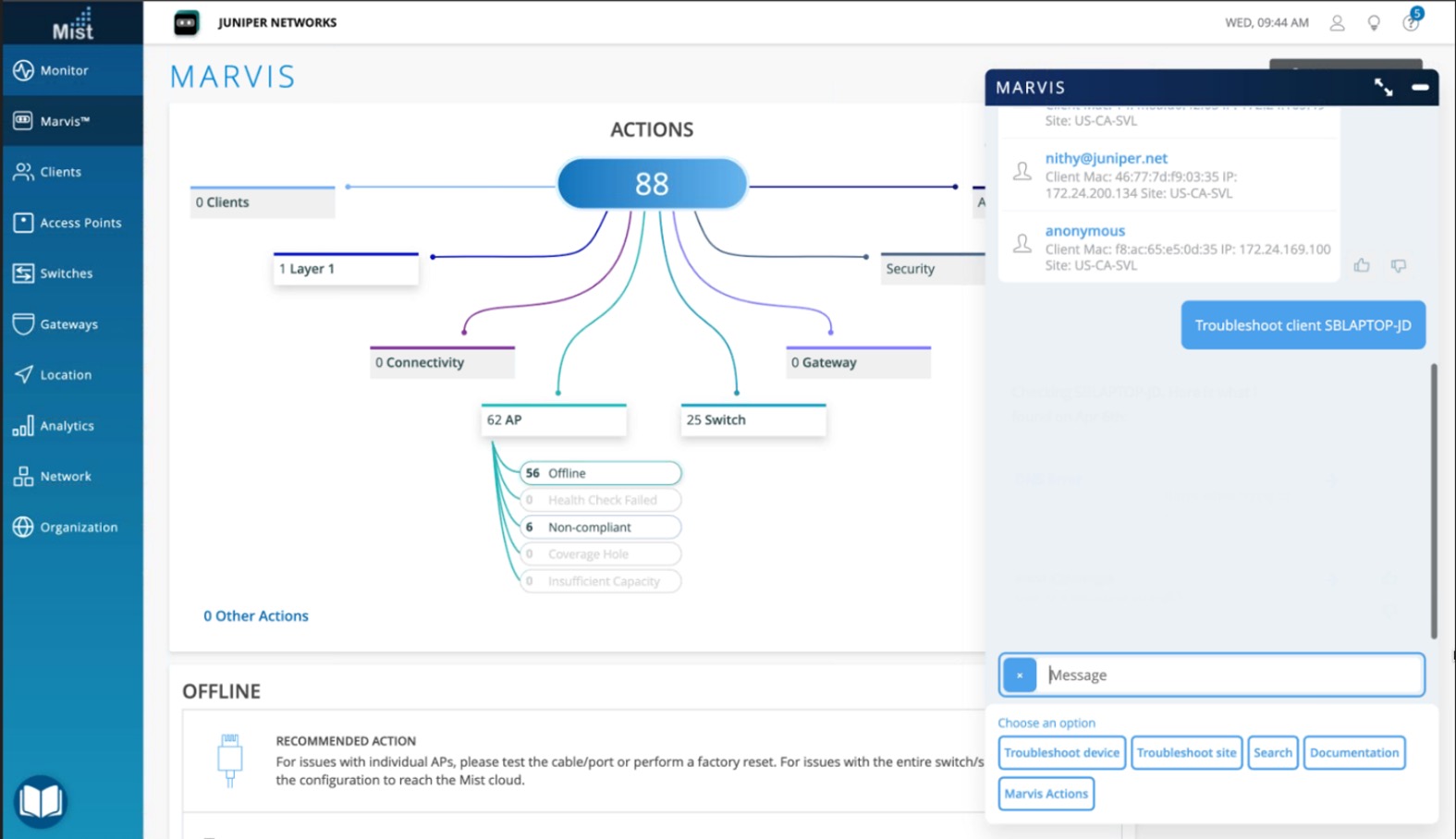Click the lightbulb icon in header

pyautogui.click(x=1374, y=23)
